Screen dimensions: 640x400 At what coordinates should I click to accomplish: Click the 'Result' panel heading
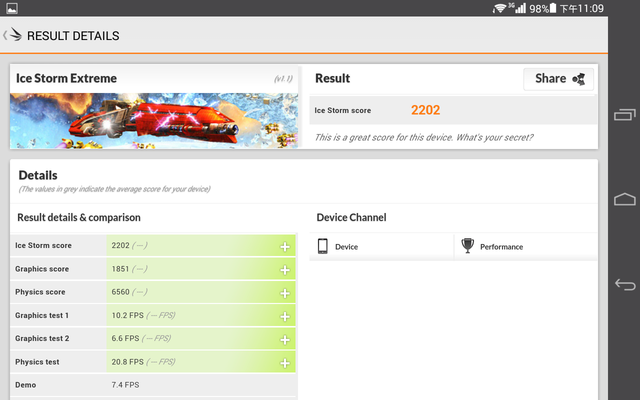332,78
